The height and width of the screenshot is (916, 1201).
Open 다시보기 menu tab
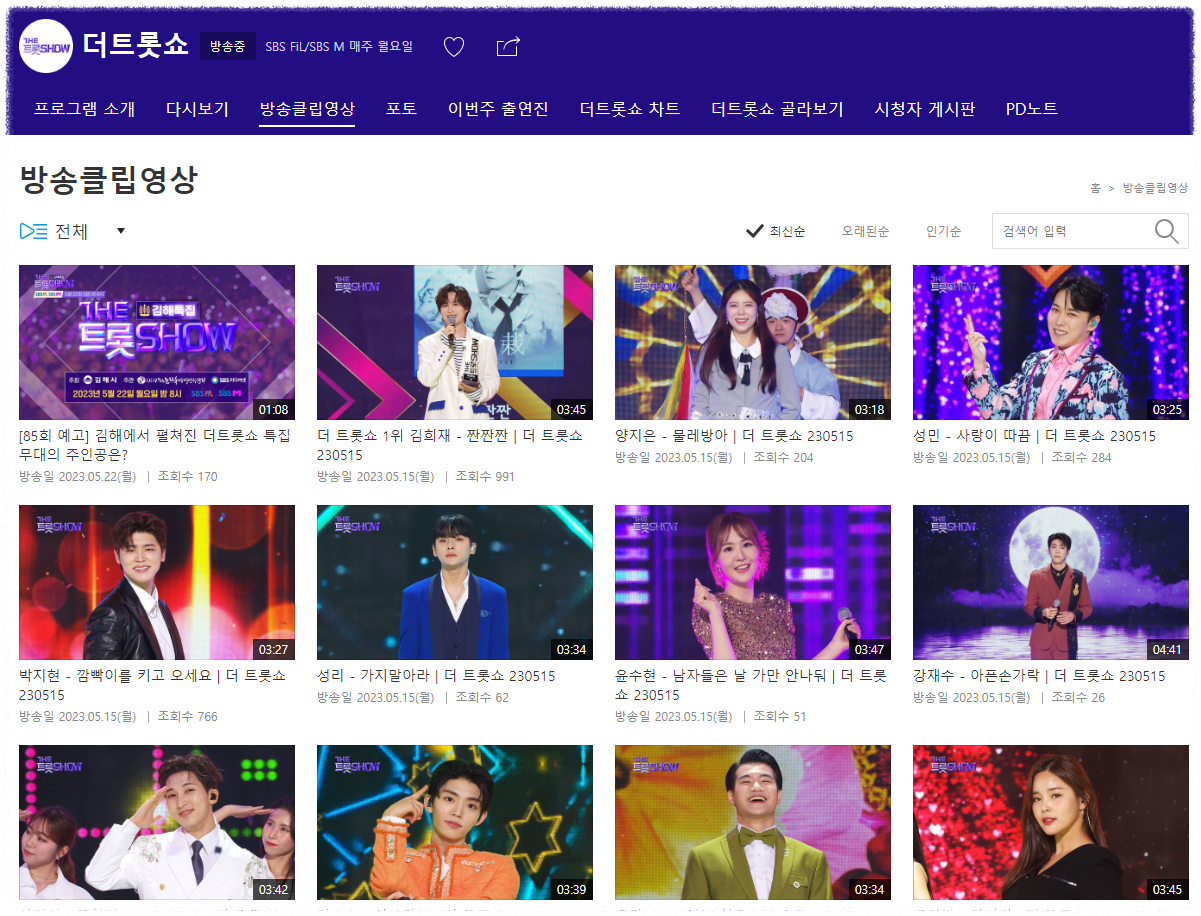click(x=197, y=109)
